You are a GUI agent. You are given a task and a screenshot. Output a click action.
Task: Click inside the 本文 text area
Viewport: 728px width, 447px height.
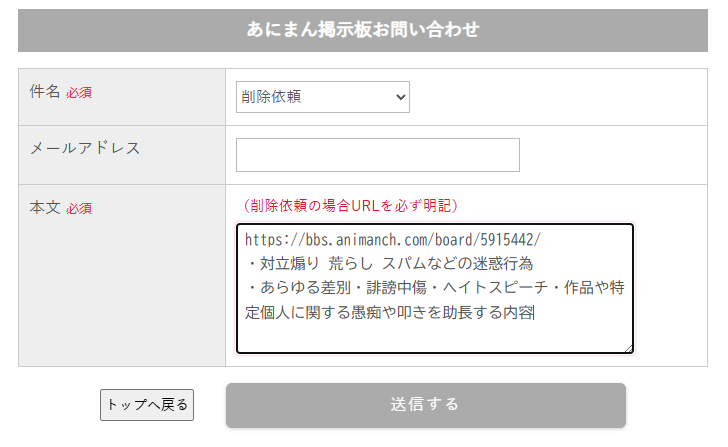[x=434, y=336]
